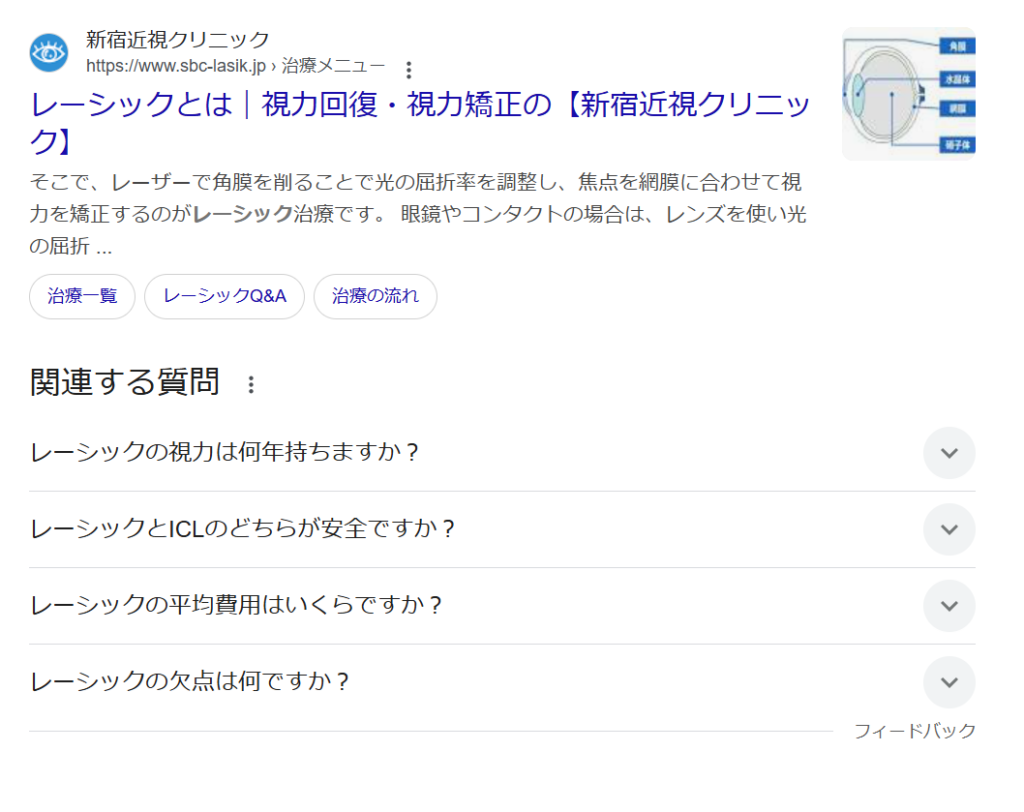
Task: Click the question text レーシックとICLのどちらが安全ですか？
Action: (243, 529)
